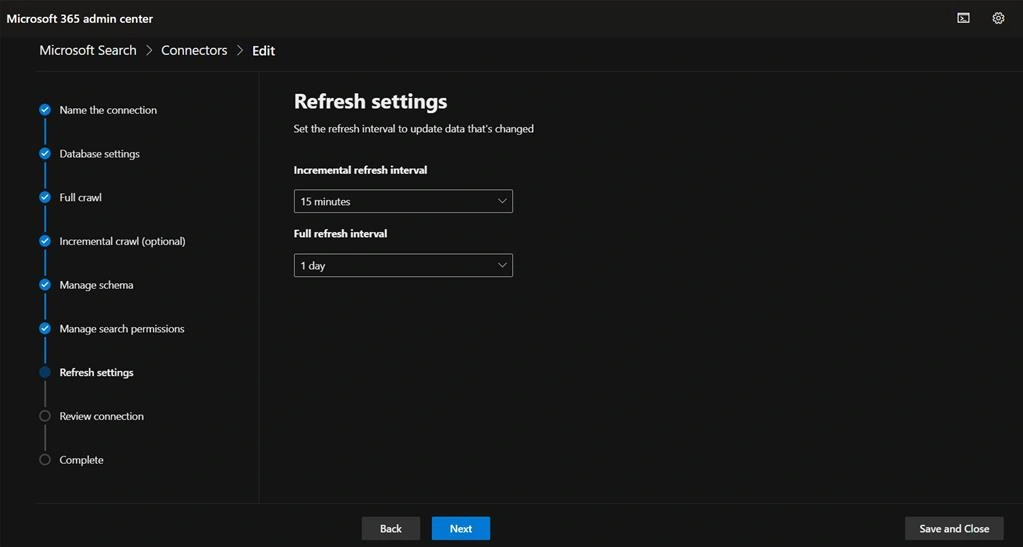
Task: Select the Review connection step label
Action: (101, 416)
